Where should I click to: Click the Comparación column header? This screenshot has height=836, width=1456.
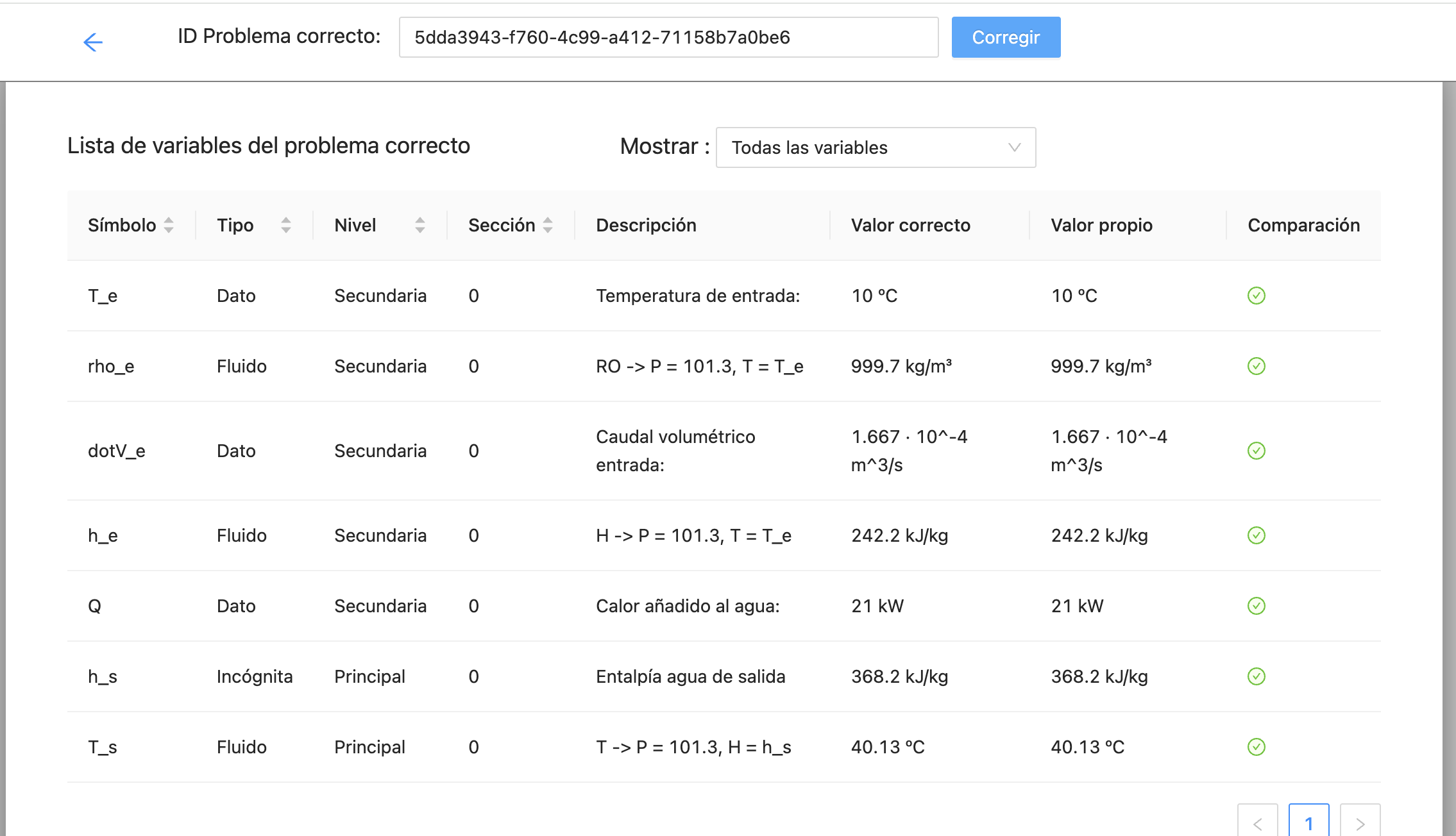[1303, 225]
